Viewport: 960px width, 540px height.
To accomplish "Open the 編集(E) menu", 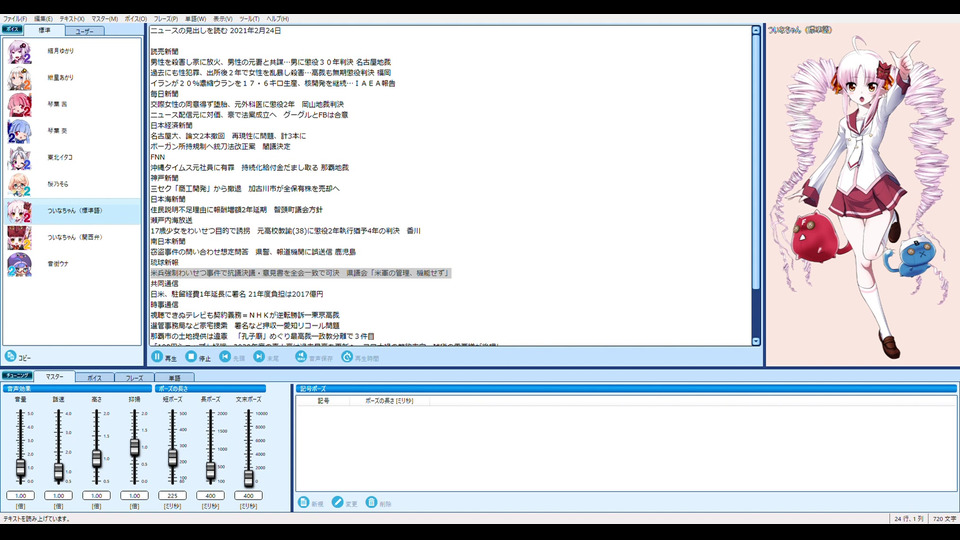I will 43,19.
